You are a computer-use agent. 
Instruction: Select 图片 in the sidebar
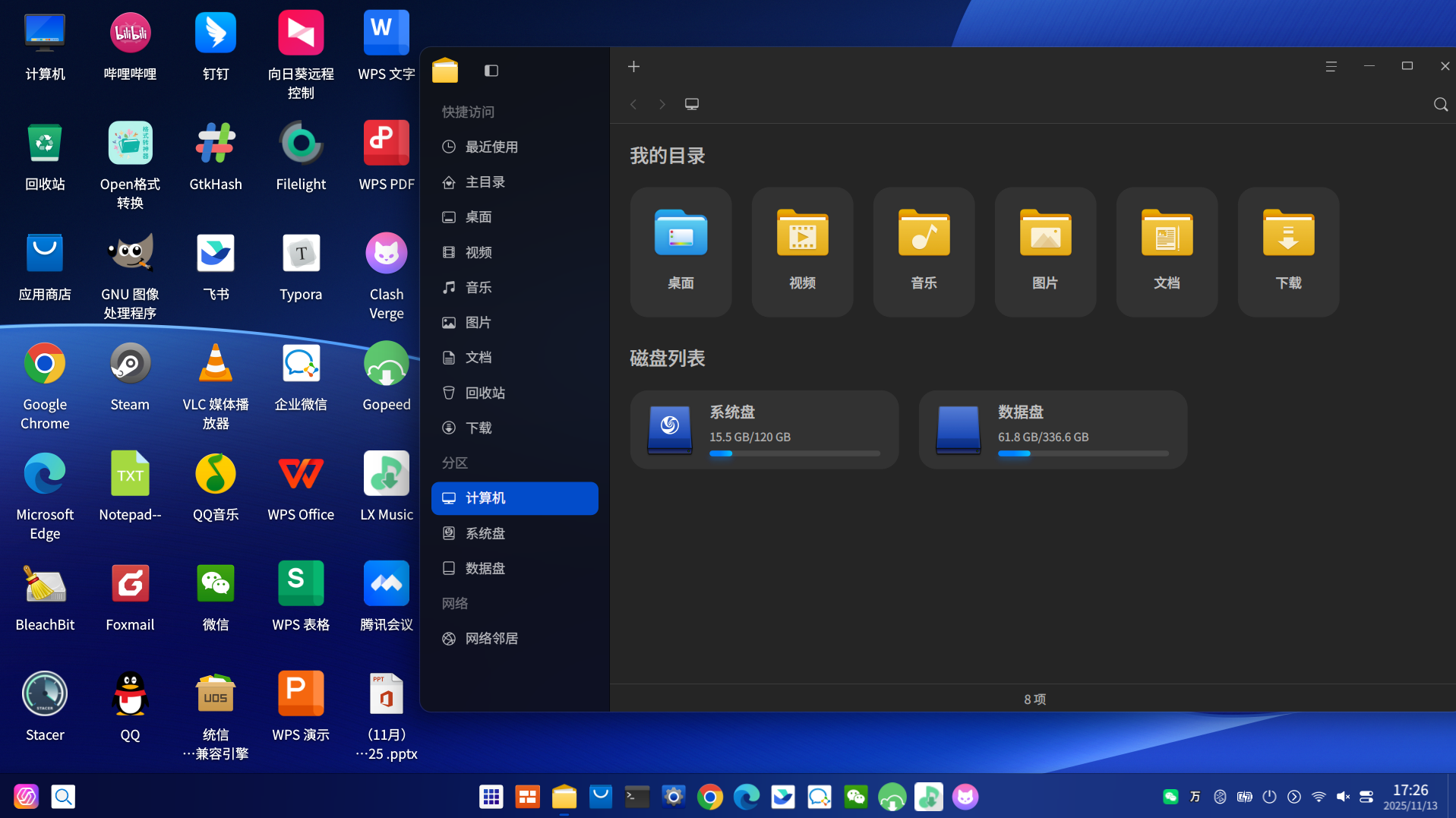click(515, 323)
